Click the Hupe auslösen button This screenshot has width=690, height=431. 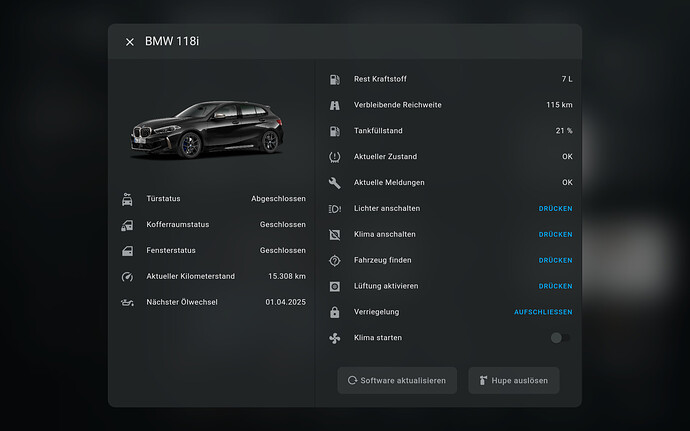[x=514, y=380]
